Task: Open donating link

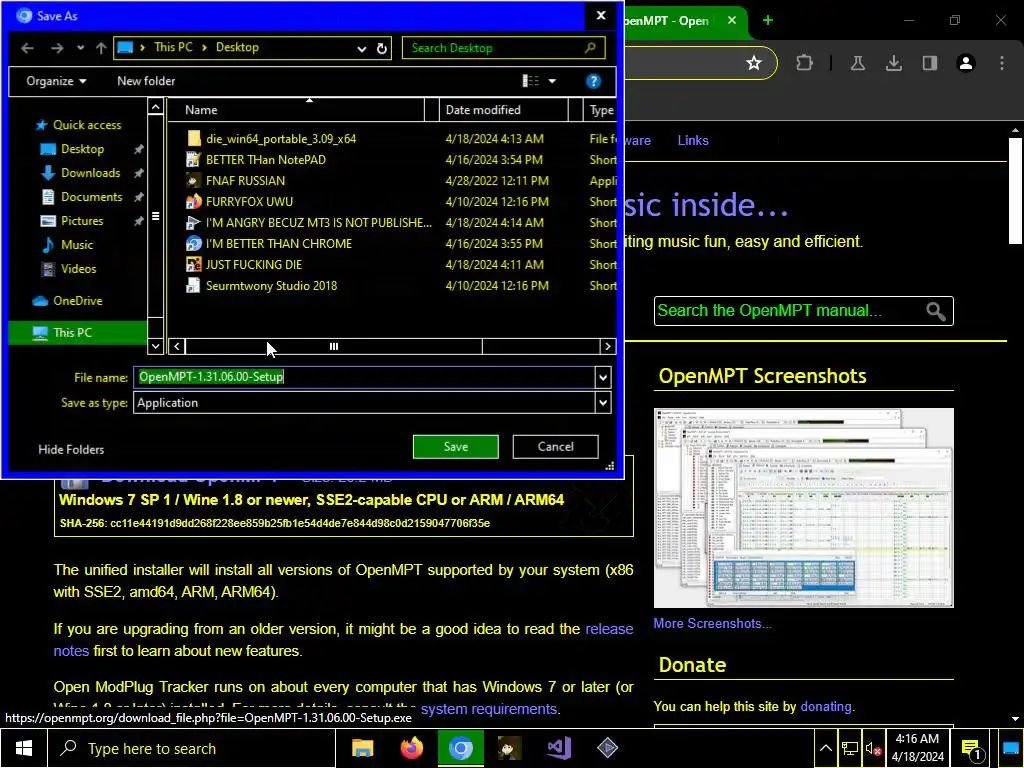Action: coord(825,707)
